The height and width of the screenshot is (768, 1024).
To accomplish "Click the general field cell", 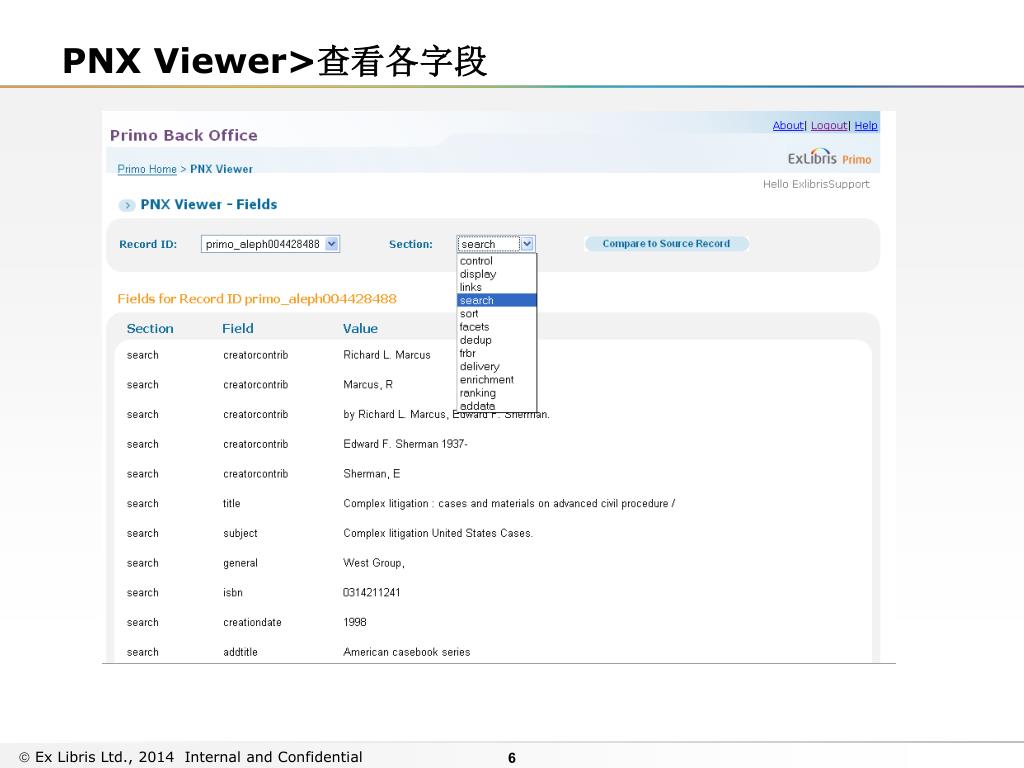I will [240, 563].
